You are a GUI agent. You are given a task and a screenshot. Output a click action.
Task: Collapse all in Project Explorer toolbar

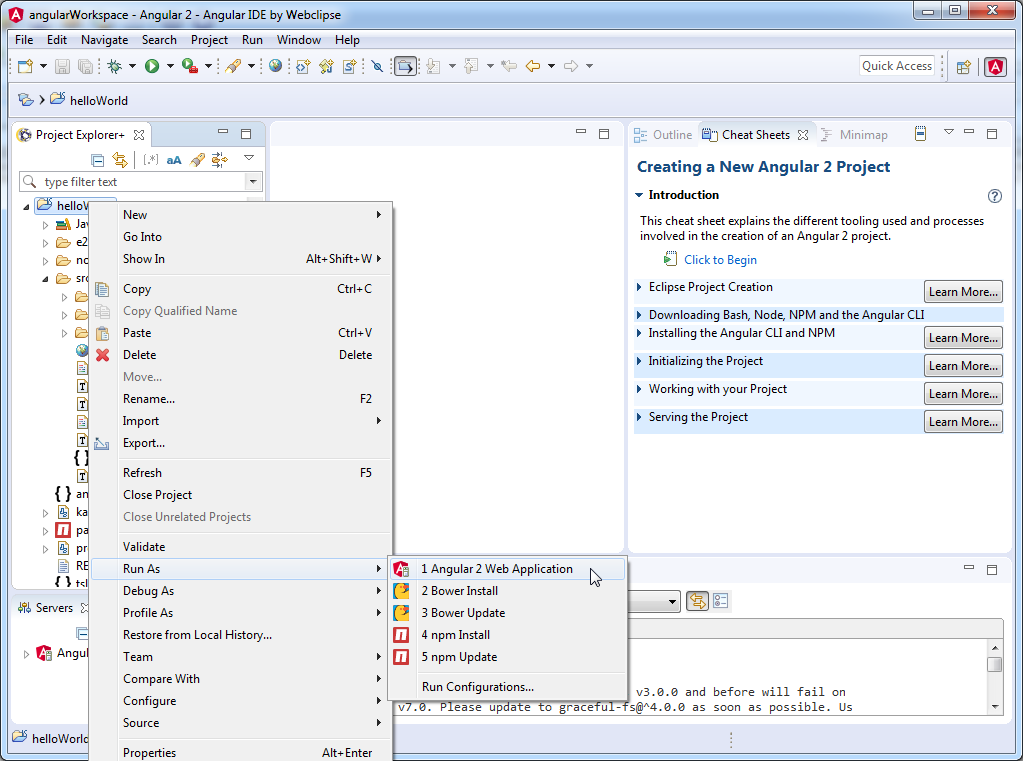(x=98, y=160)
